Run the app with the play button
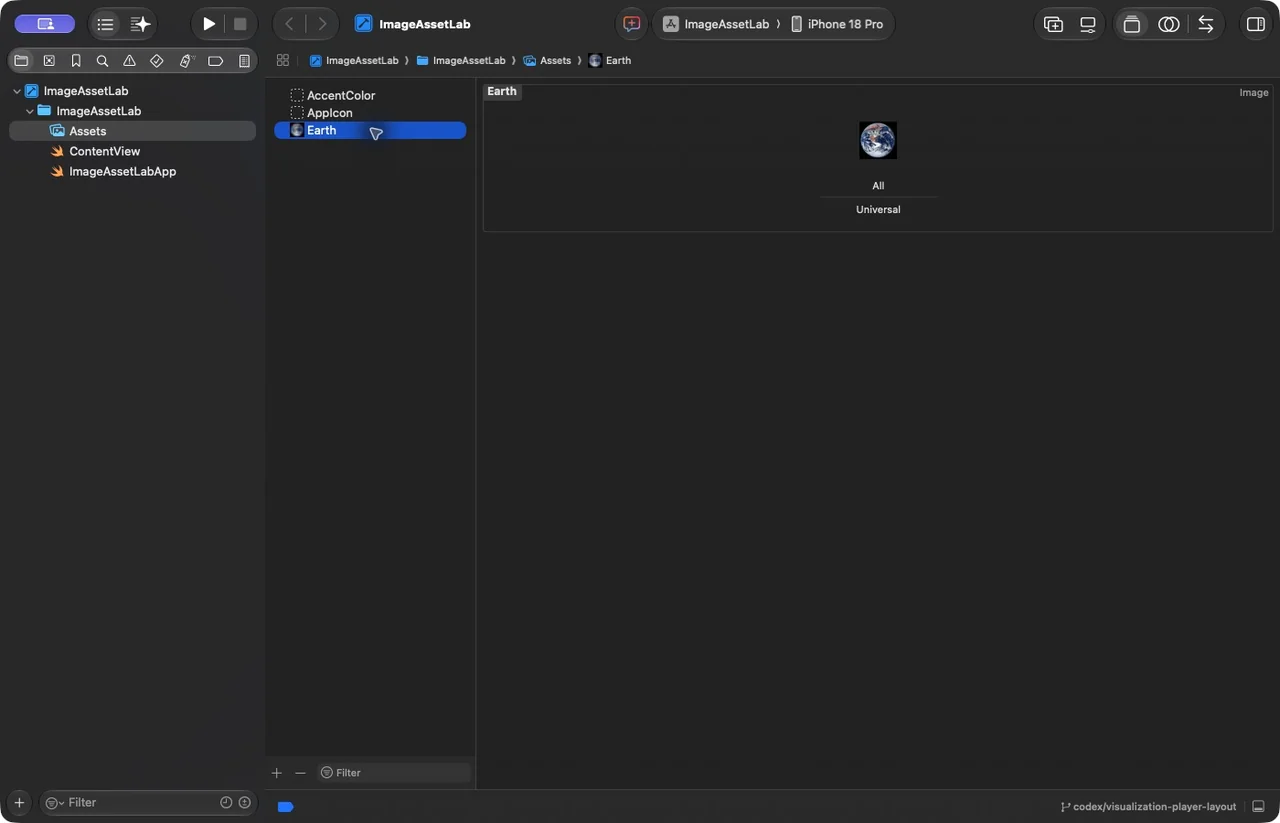This screenshot has height=823, width=1280. 208,24
